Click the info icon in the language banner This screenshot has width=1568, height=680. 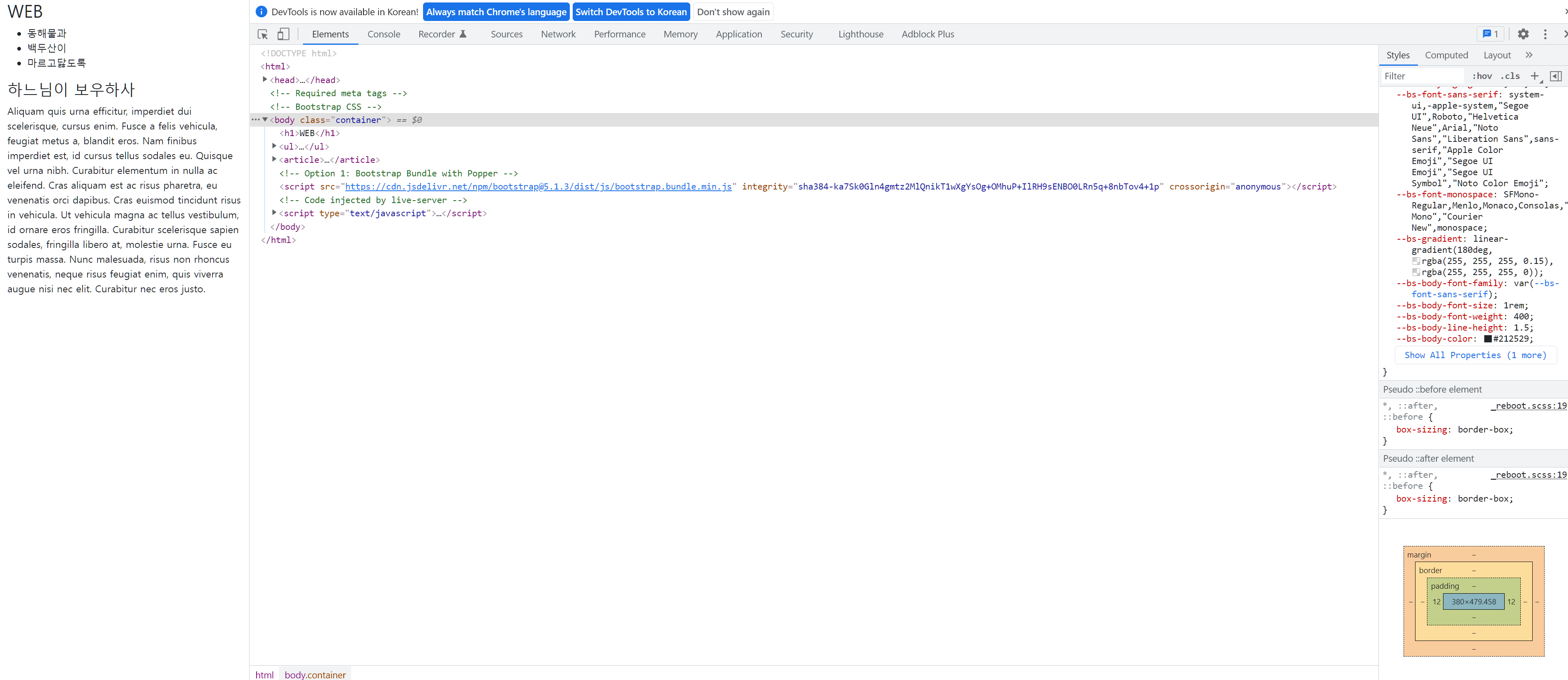click(261, 12)
